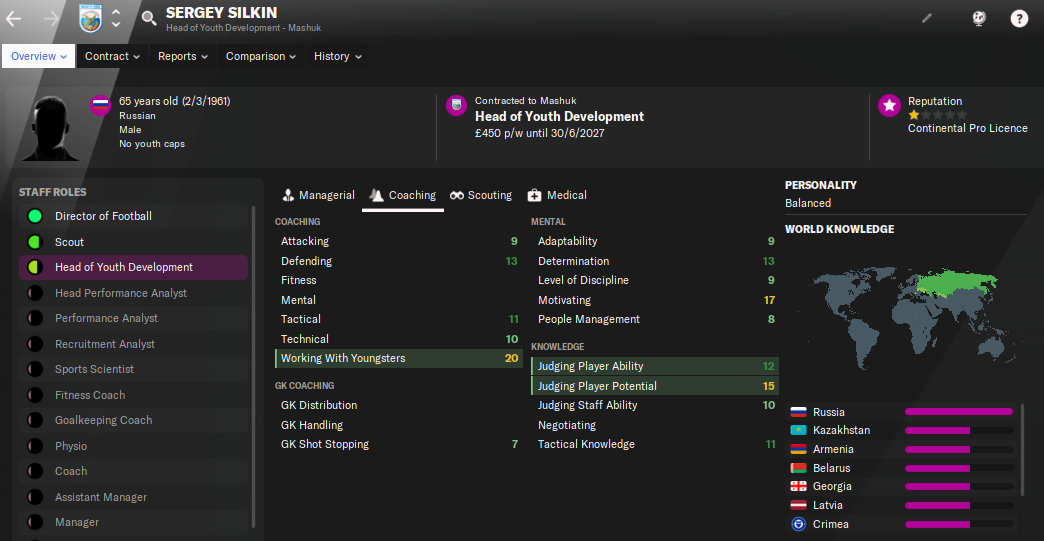Click the contract club badge icon

[456, 105]
